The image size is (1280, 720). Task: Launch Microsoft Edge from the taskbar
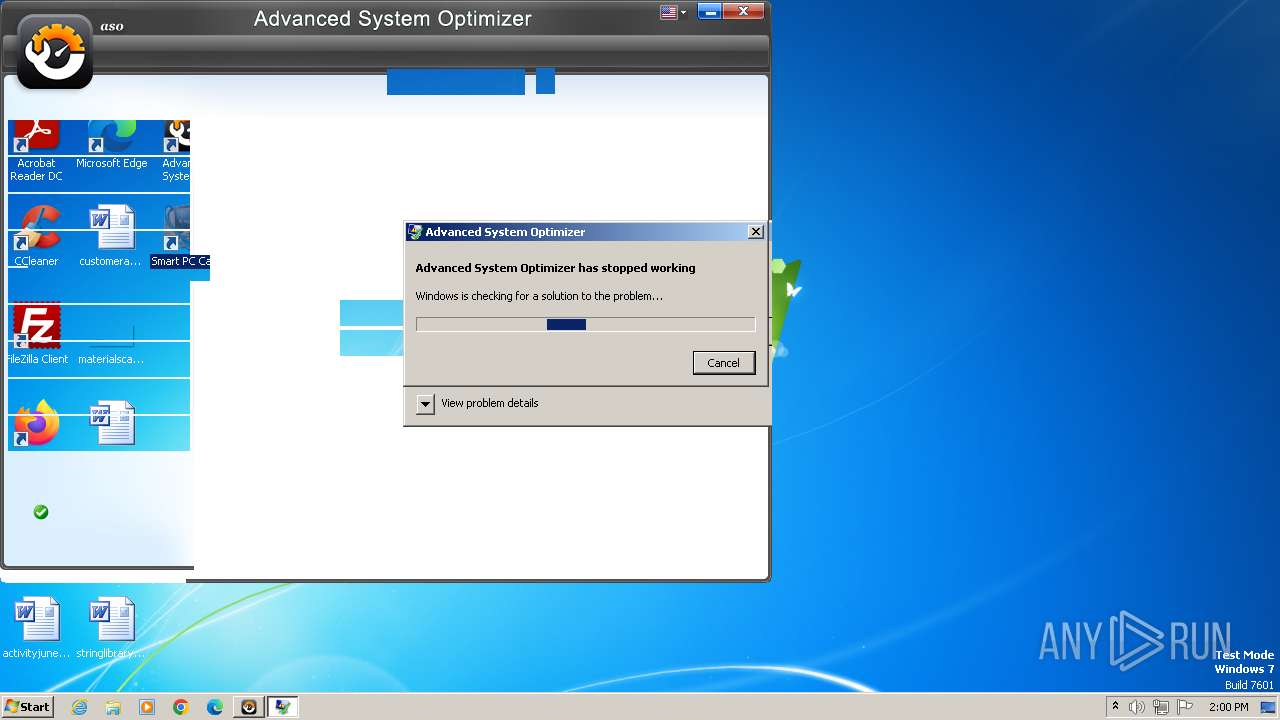(215, 707)
